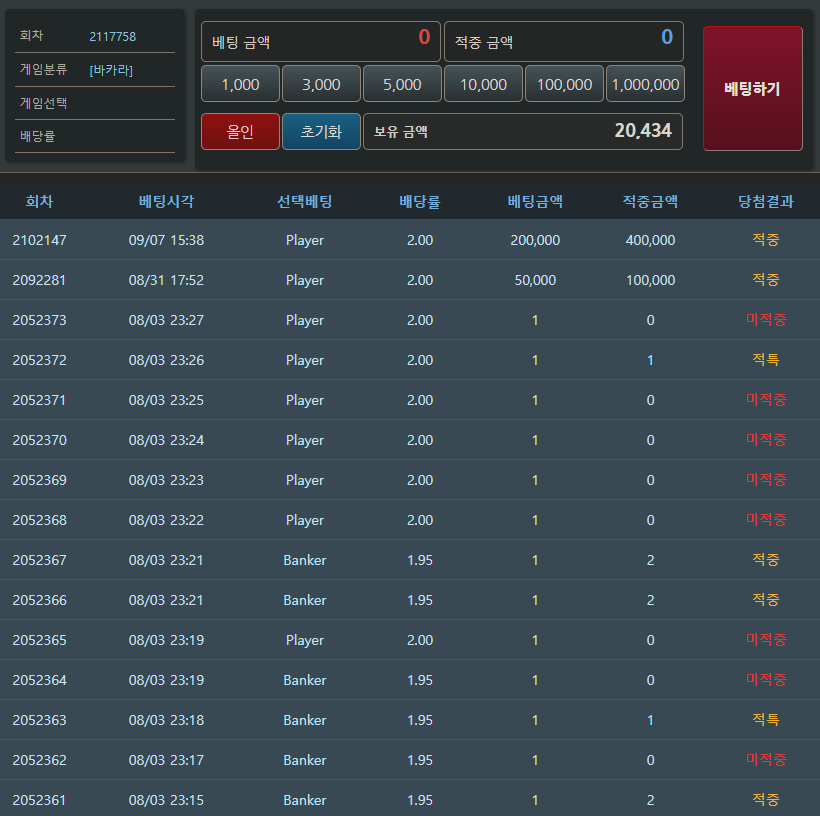This screenshot has width=820, height=816.
Task: Go all-in with the red 올인 button
Action: [240, 131]
